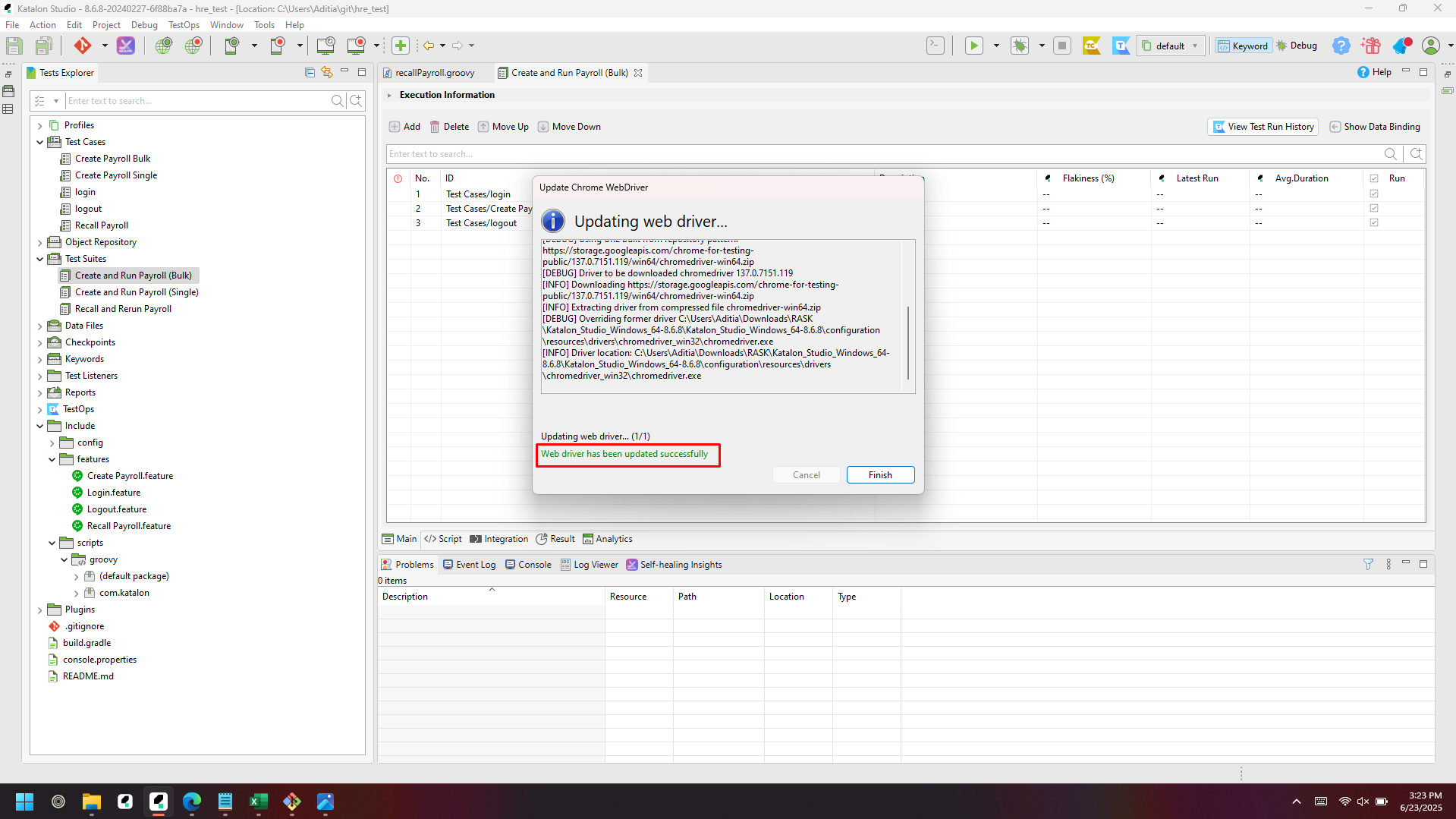
Task: Click Show Data Binding button
Action: [1374, 127]
